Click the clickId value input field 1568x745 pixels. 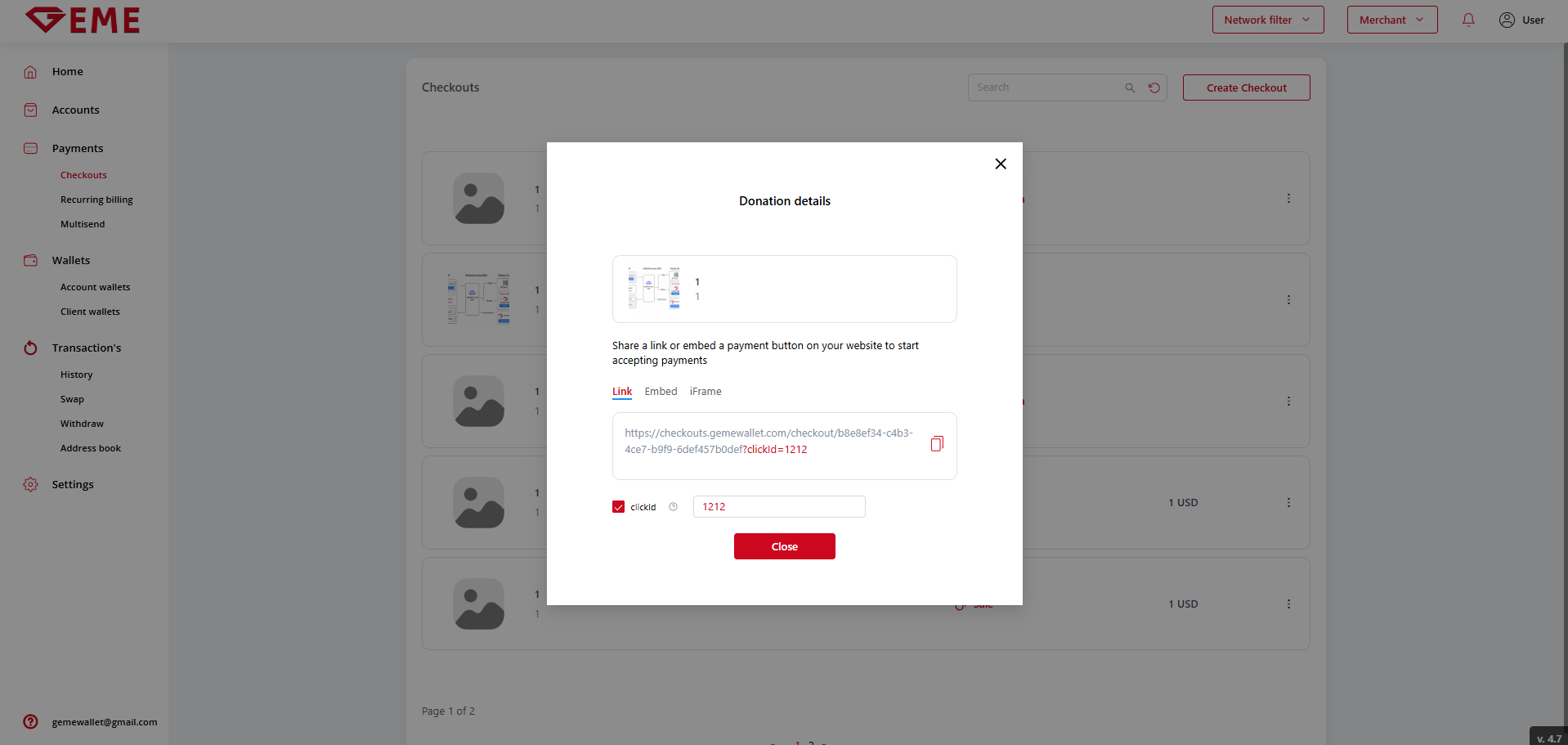(x=778, y=507)
